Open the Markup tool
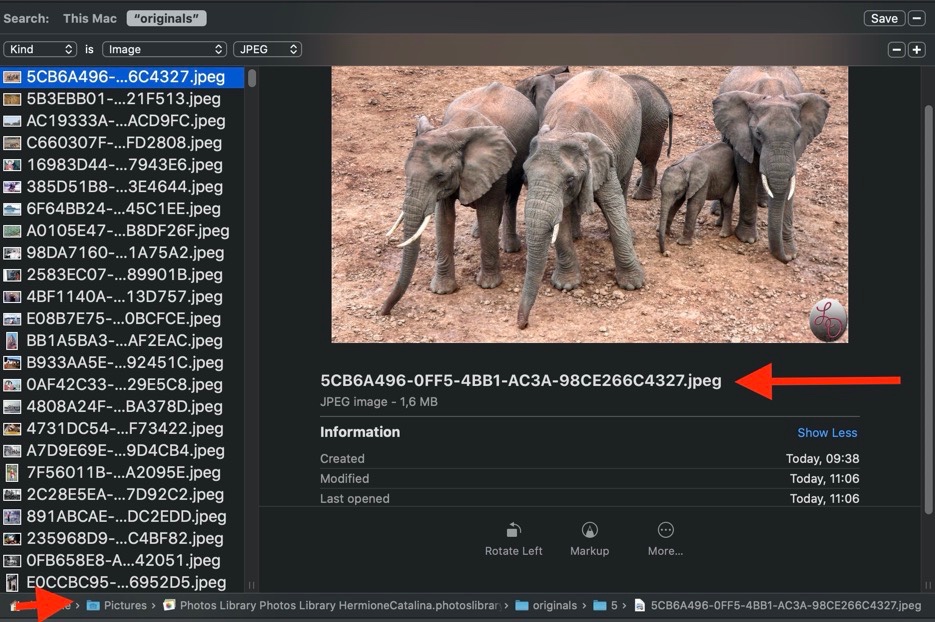935x622 pixels. (x=589, y=531)
